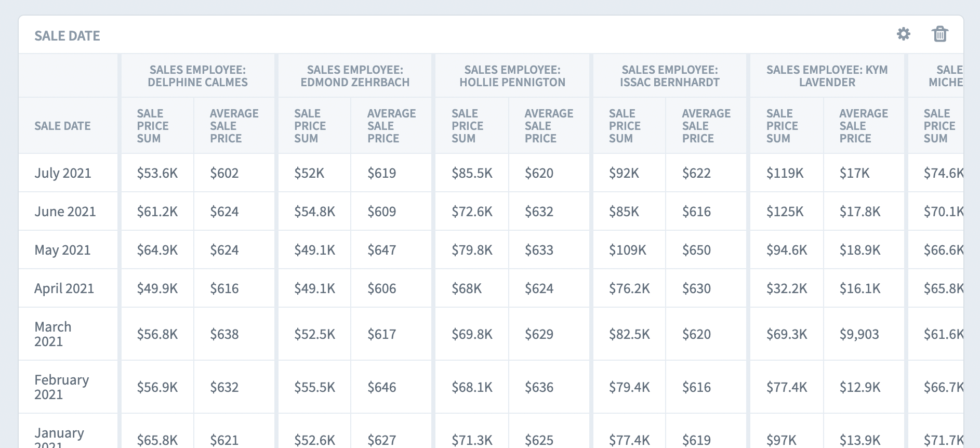The height and width of the screenshot is (448, 980).
Task: Click the Edmond Zehrbach employee header
Action: (x=355, y=76)
